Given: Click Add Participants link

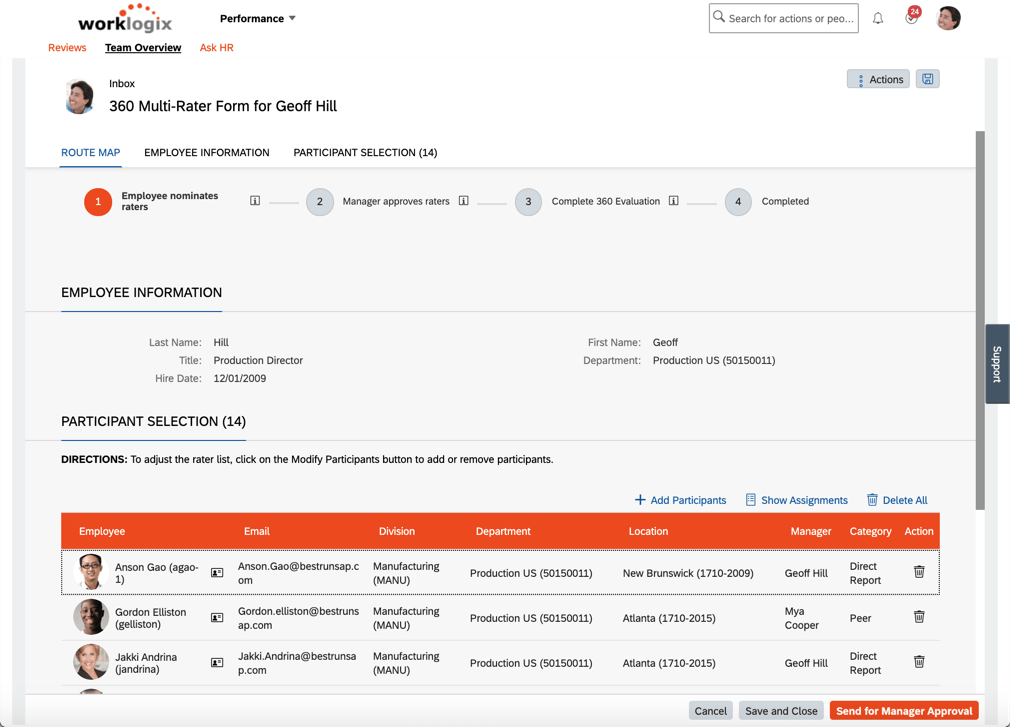Looking at the screenshot, I should coord(680,500).
